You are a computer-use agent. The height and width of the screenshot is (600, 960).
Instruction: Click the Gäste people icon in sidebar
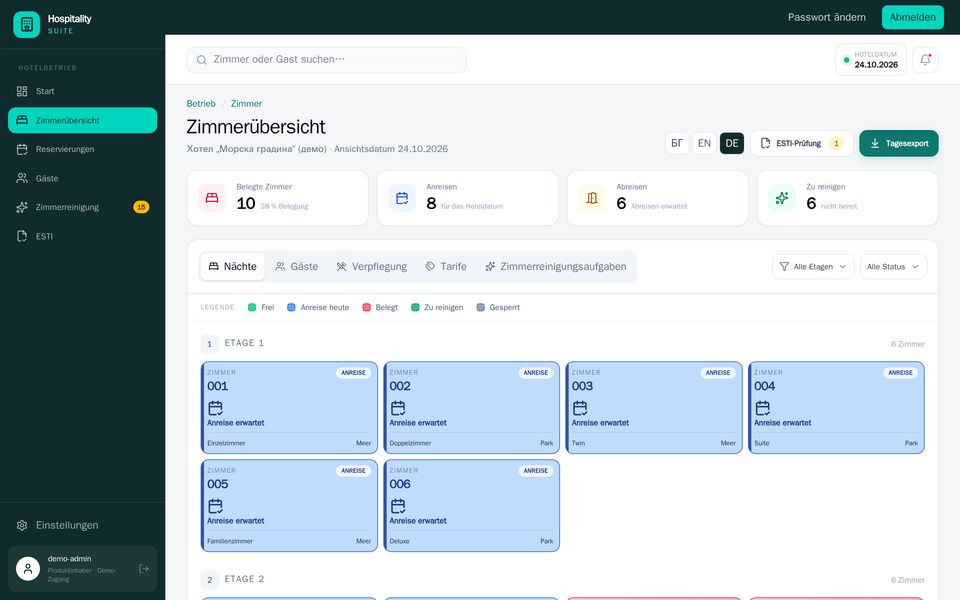pos(22,178)
